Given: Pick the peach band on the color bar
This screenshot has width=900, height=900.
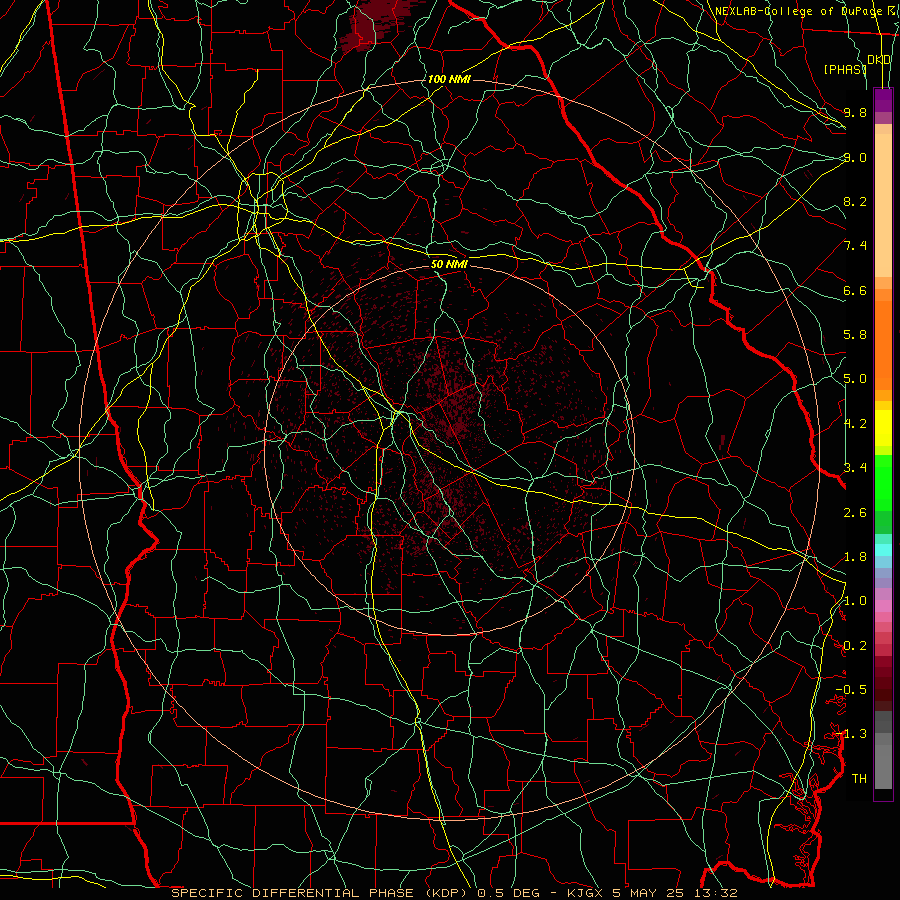Looking at the screenshot, I should (883, 205).
